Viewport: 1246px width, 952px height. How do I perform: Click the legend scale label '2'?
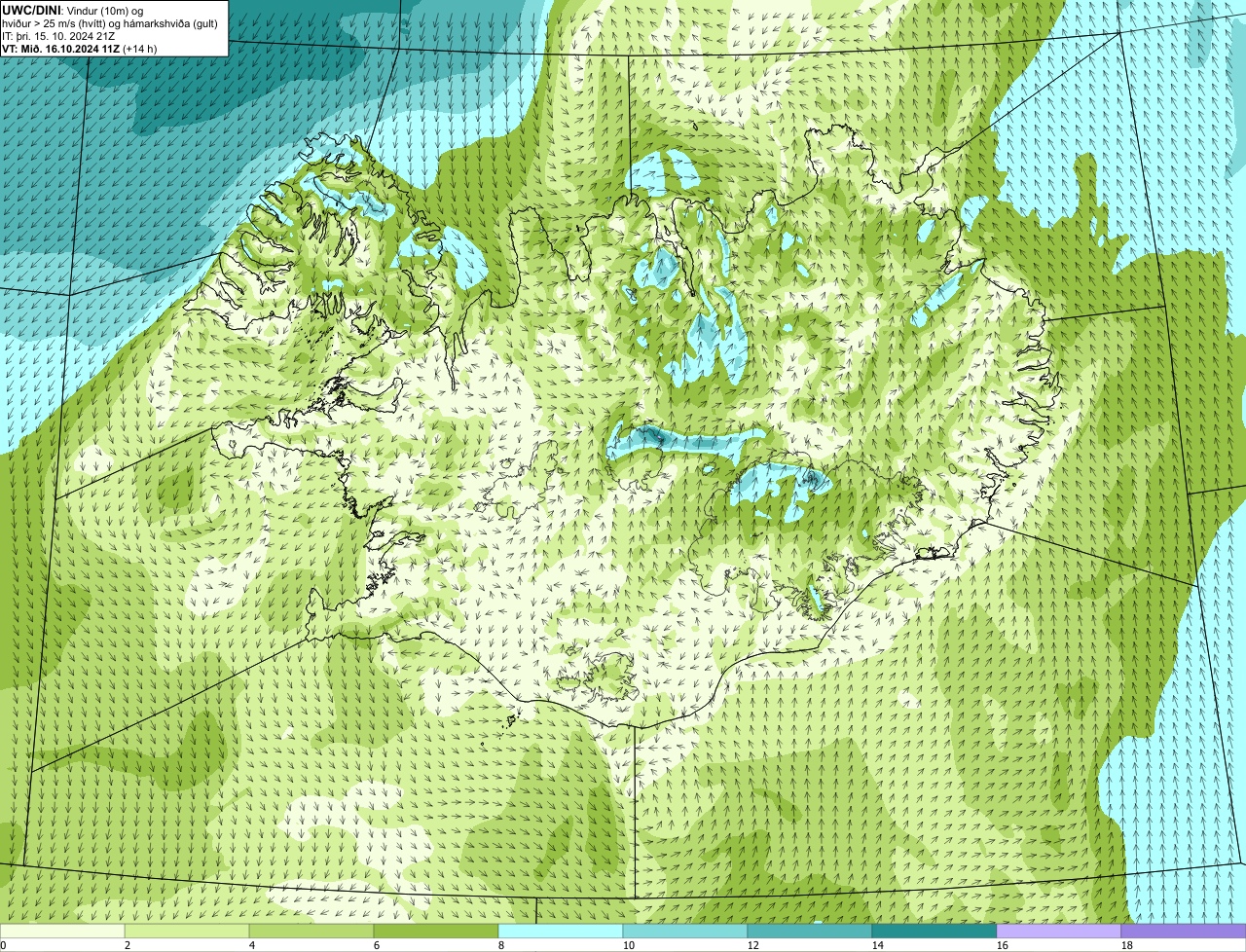(128, 945)
